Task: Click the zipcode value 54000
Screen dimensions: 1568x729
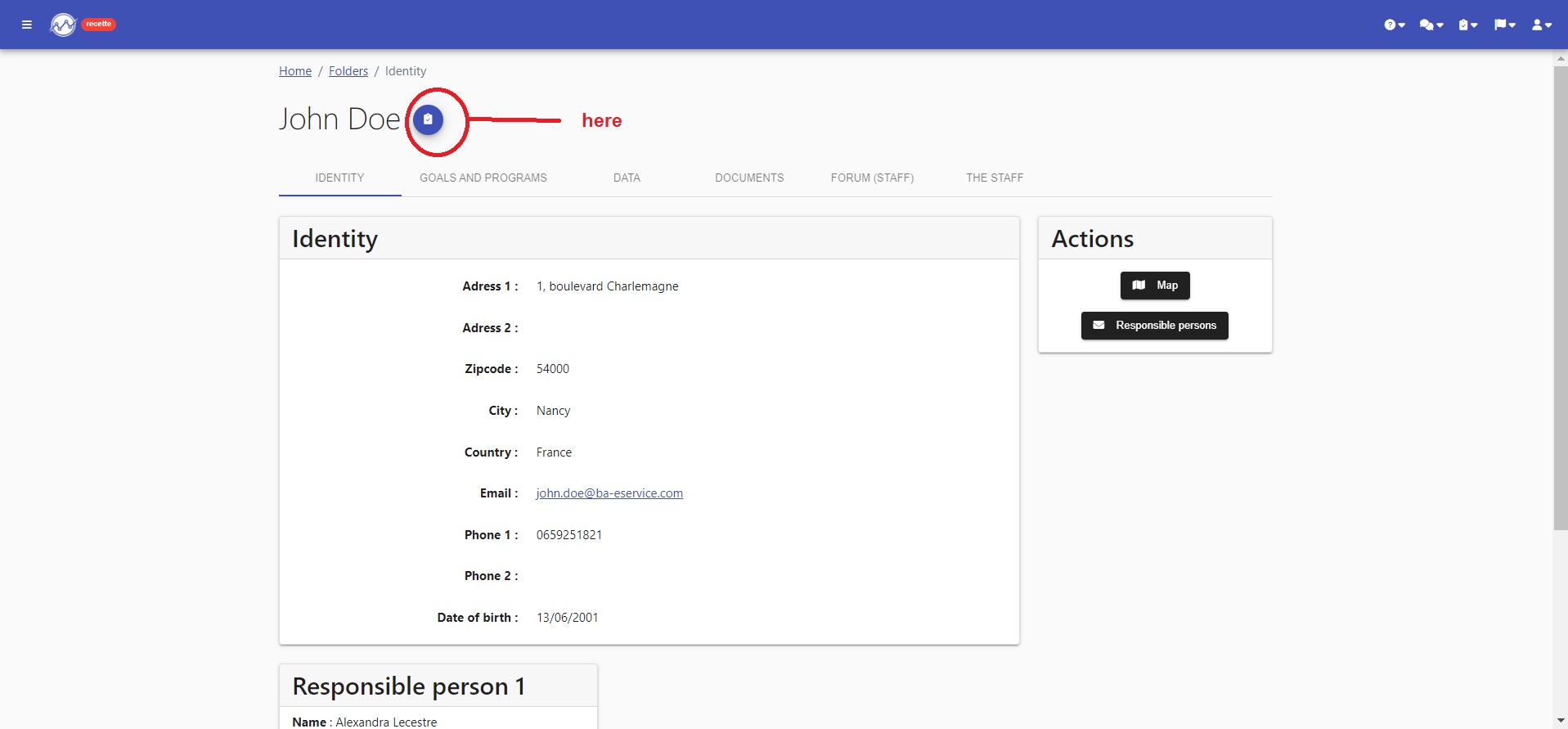Action: (x=553, y=369)
